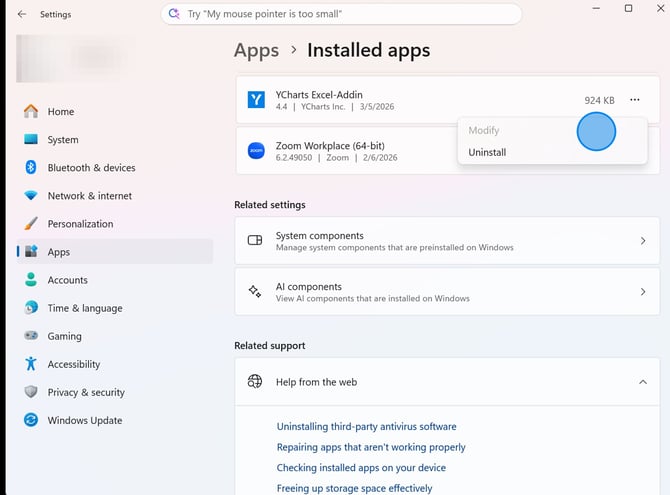
Task: Open Freeing up storage space effectively link
Action: 354,488
